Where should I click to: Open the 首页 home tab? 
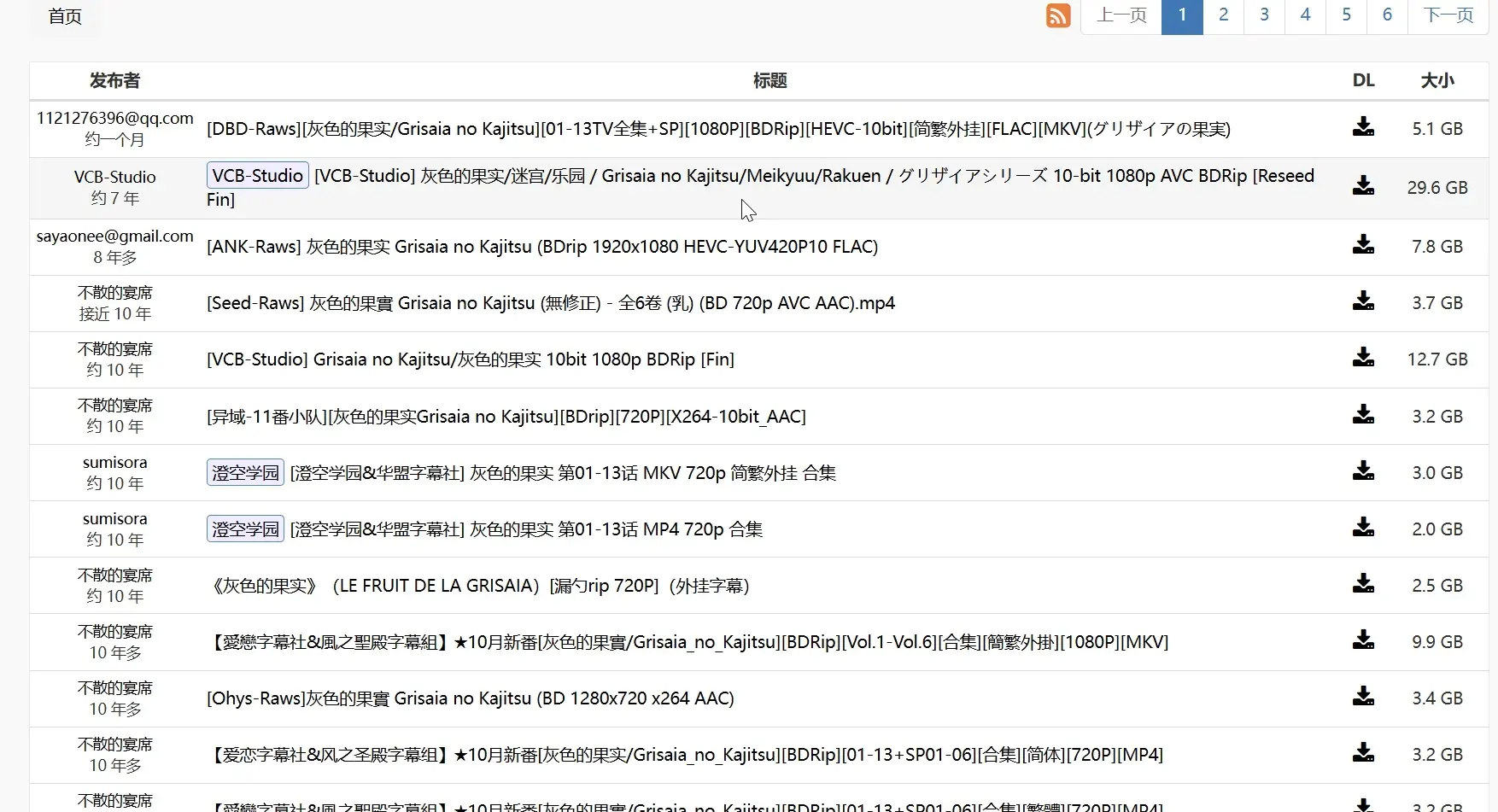pos(65,16)
